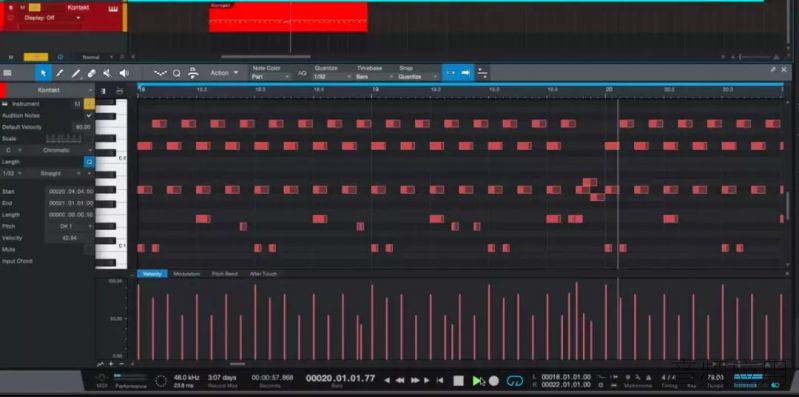The width and height of the screenshot is (799, 397).
Task: Open the Action dropdown menu
Action: [x=225, y=73]
